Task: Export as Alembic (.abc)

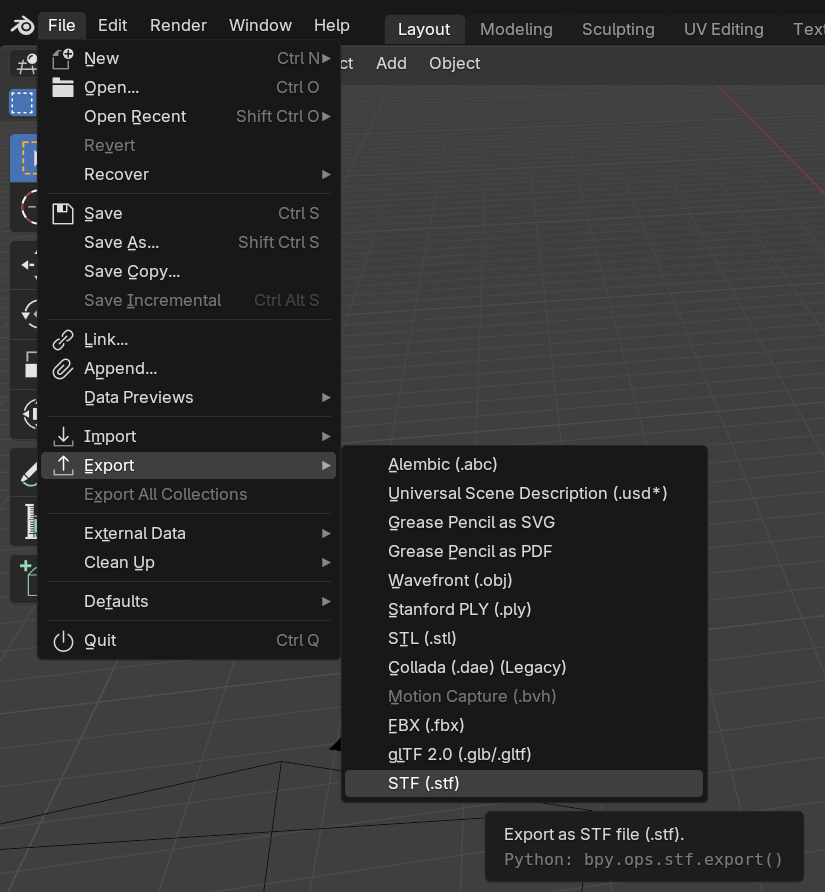Action: pos(524,465)
